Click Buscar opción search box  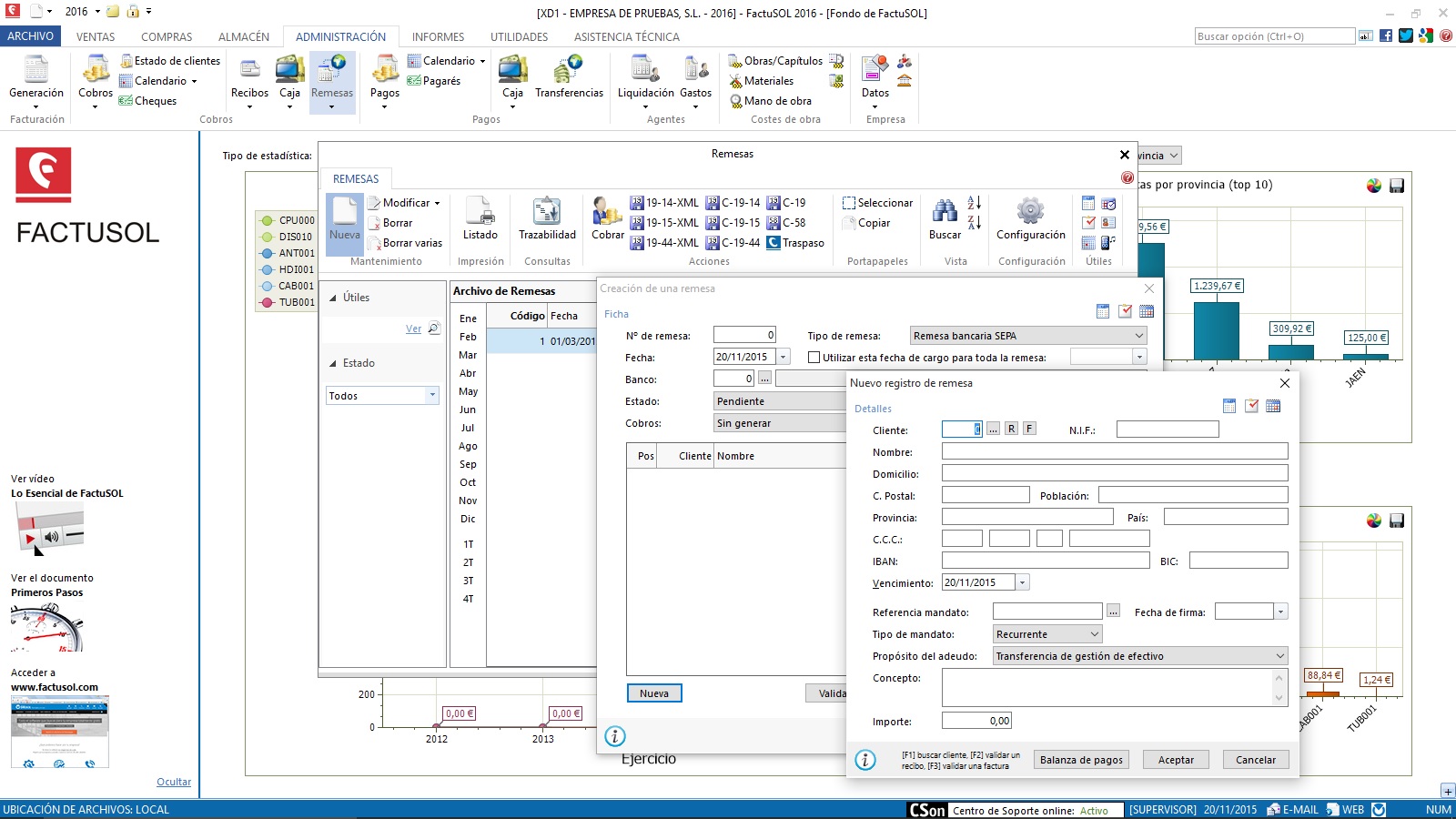[1275, 36]
